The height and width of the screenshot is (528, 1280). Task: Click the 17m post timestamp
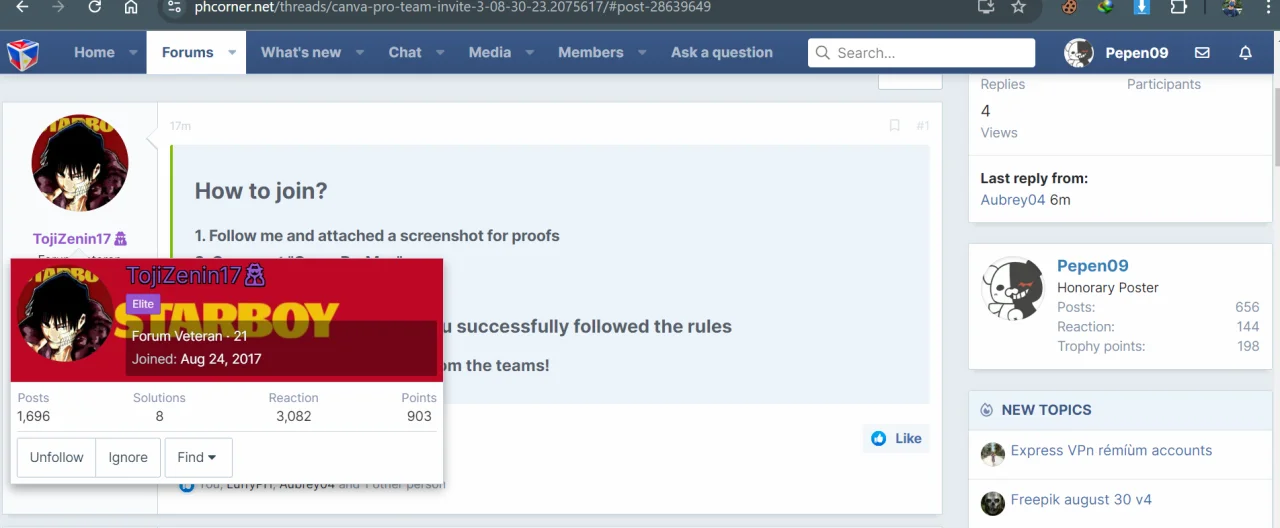pos(180,126)
